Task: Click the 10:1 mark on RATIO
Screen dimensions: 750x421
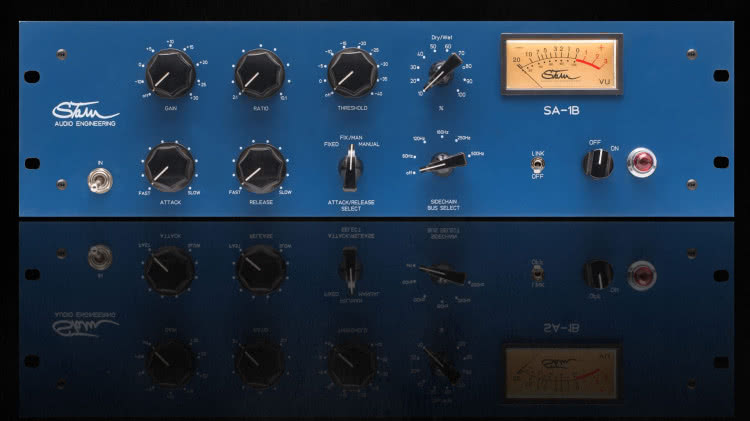Action: coord(284,98)
